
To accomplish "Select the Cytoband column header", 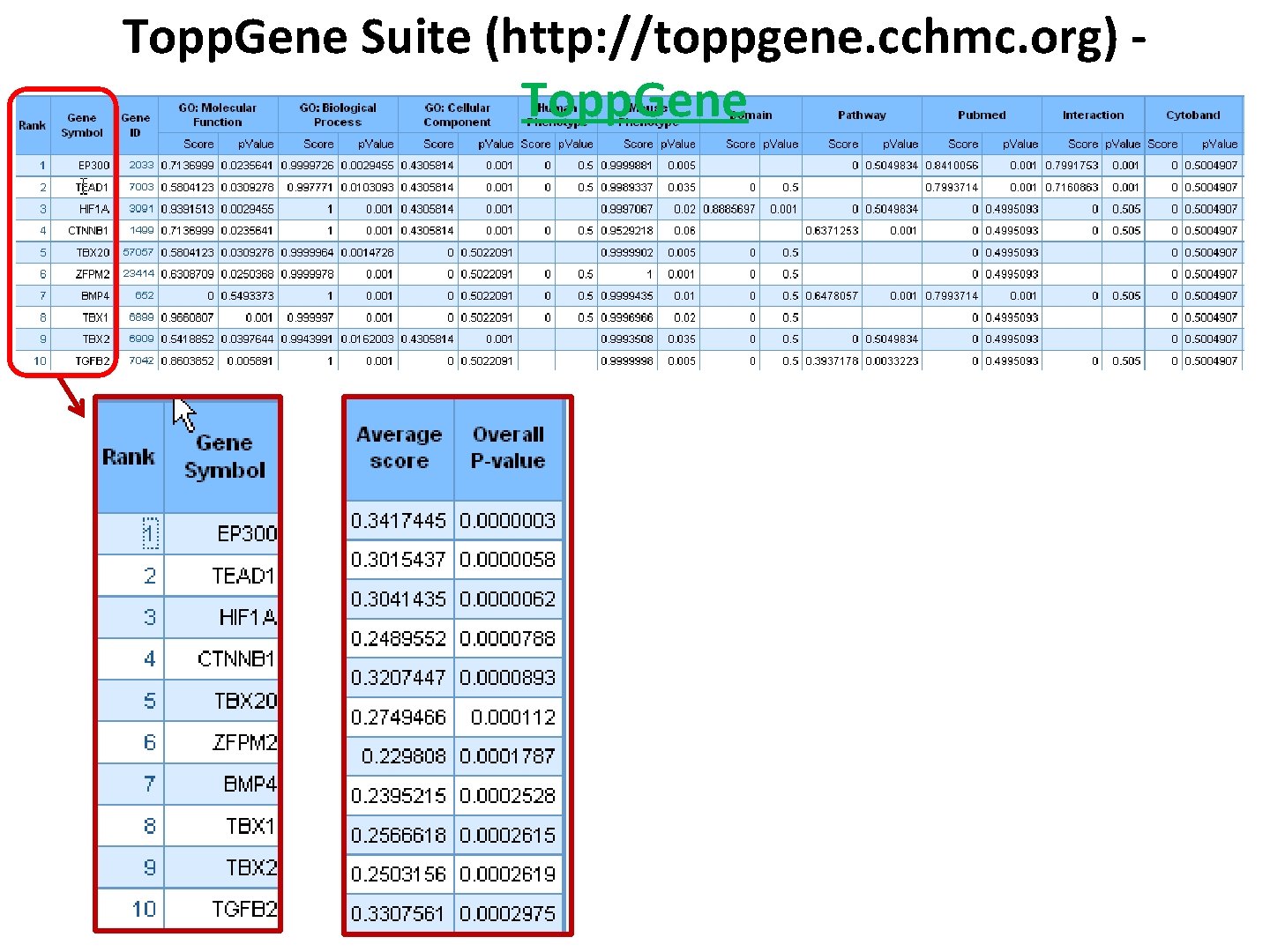I will click(x=1193, y=115).
